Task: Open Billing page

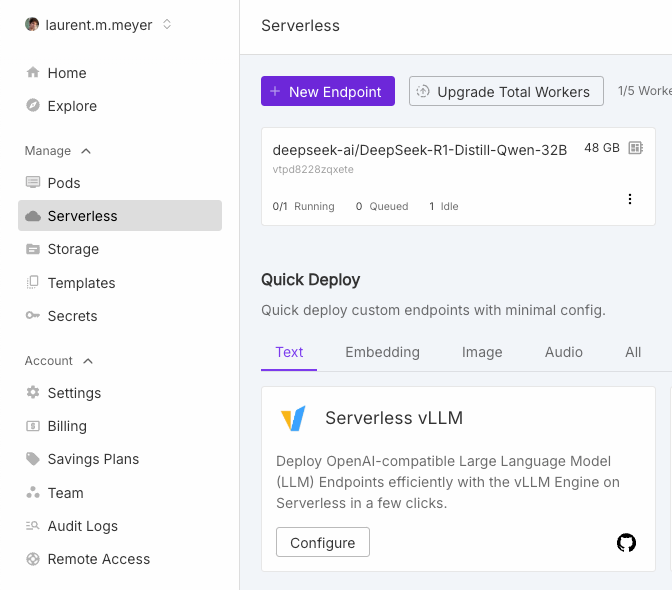Action: tap(67, 426)
